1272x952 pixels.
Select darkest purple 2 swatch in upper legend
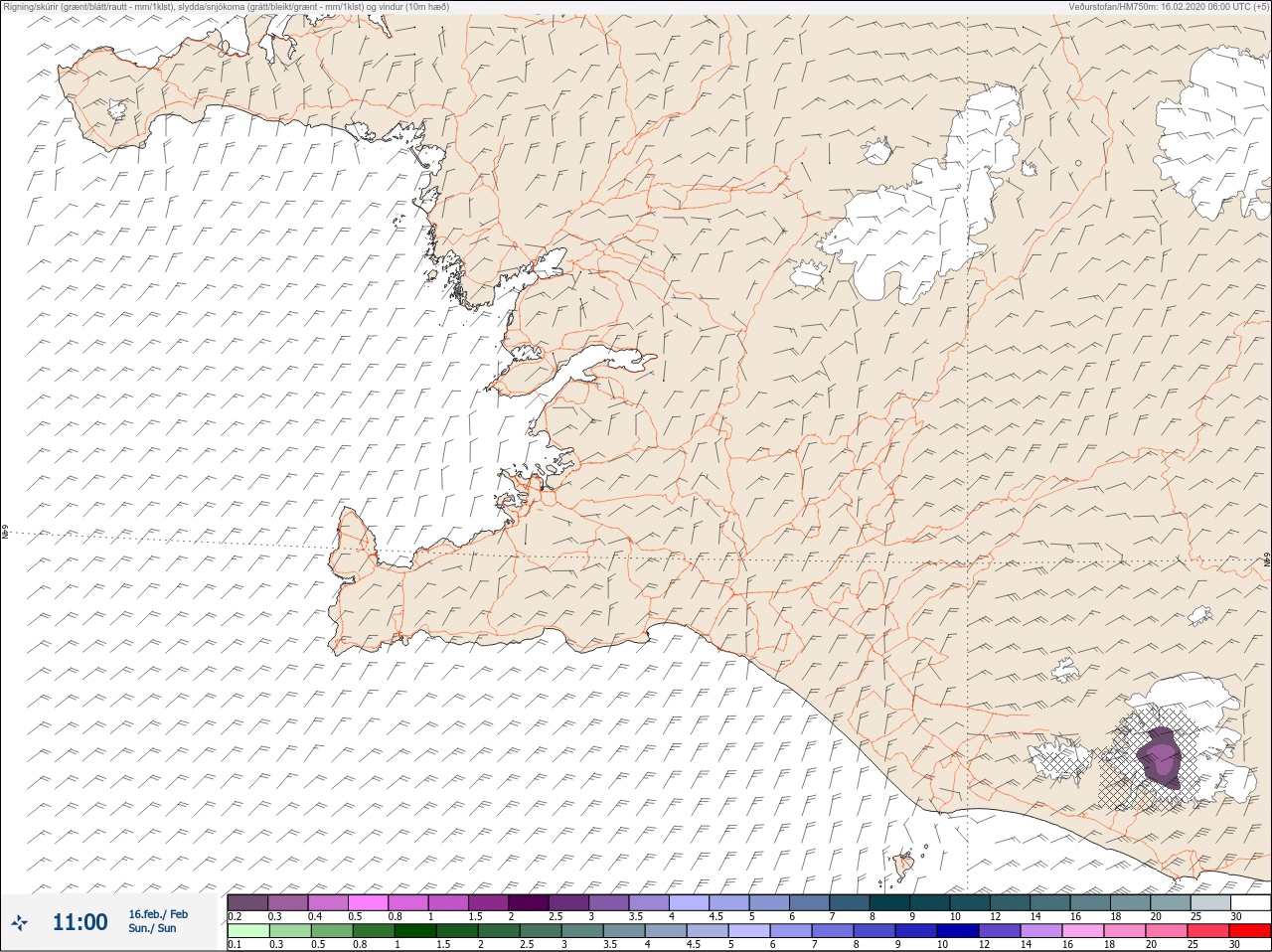click(x=529, y=902)
